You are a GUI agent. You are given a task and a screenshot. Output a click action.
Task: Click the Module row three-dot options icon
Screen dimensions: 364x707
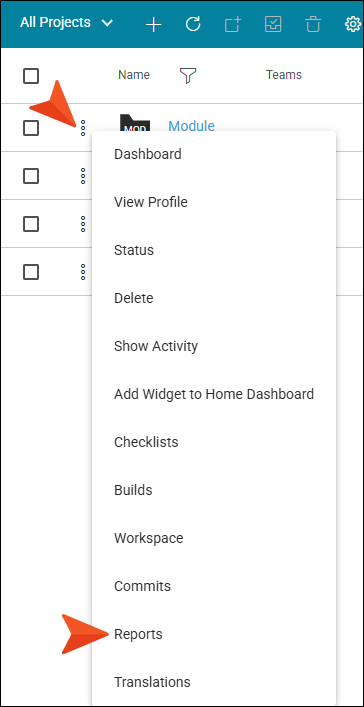pos(83,128)
